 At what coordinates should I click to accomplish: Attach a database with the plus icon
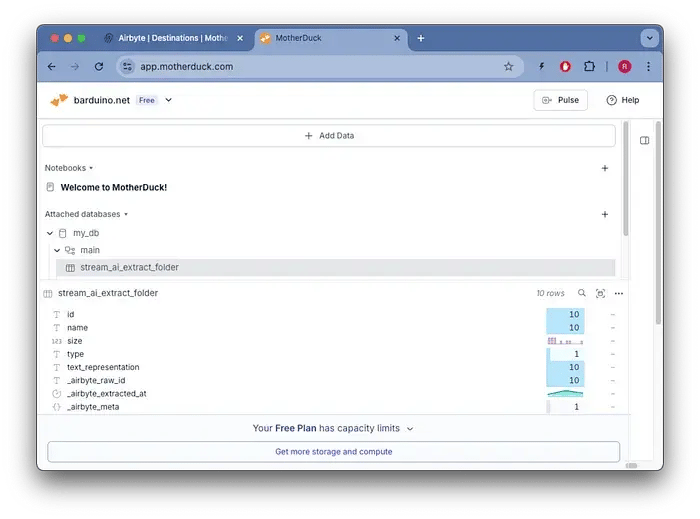point(604,214)
